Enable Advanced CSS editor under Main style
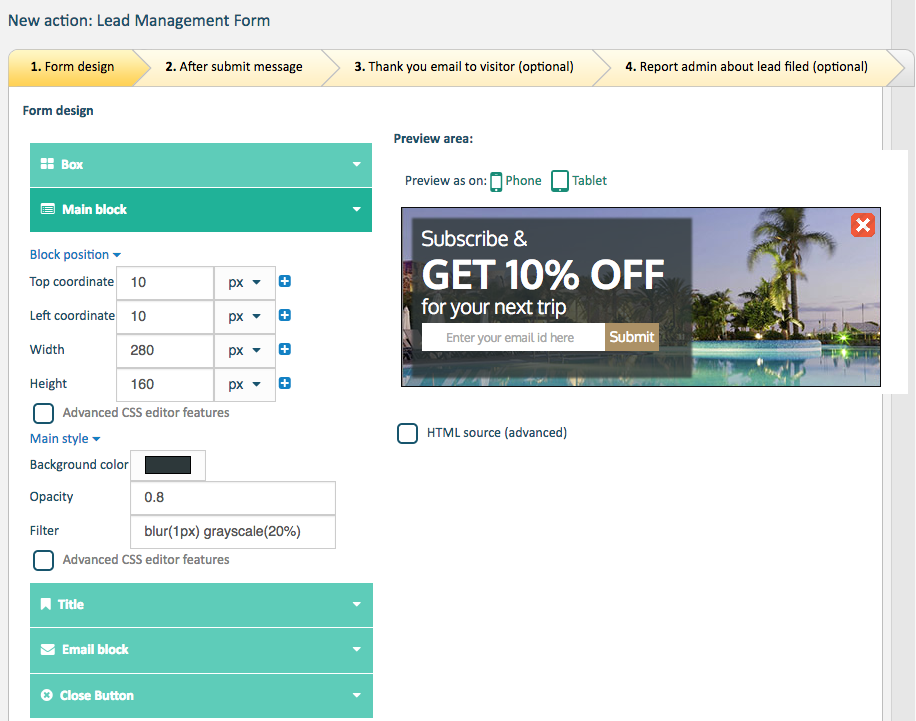916x721 pixels. 44,560
